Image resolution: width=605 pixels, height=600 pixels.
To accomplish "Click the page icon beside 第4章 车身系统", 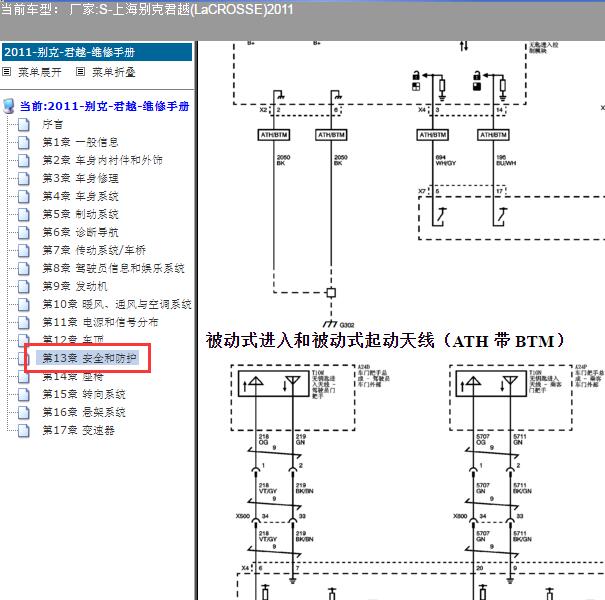I will (24, 197).
